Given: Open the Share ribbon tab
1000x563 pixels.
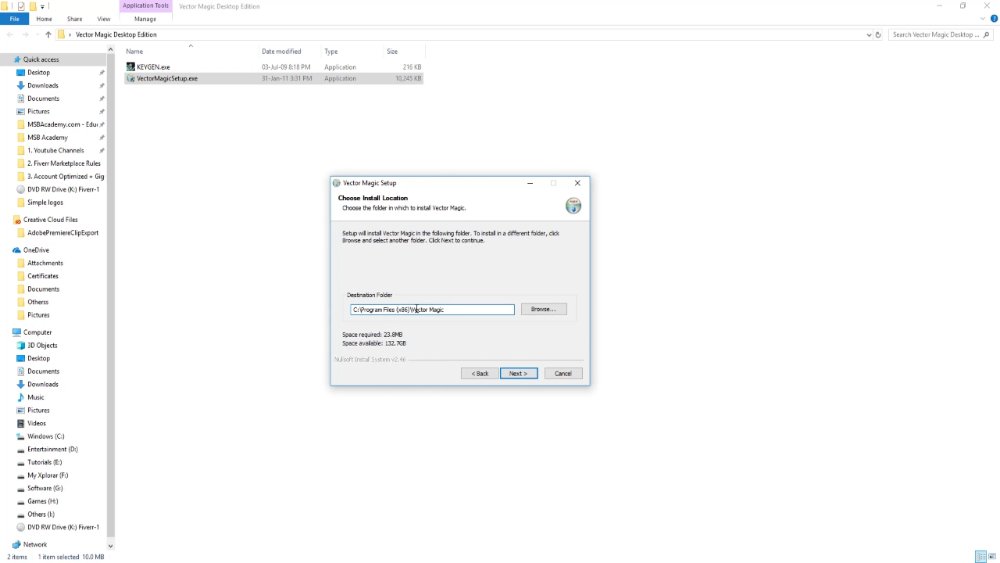Looking at the screenshot, I should [75, 19].
